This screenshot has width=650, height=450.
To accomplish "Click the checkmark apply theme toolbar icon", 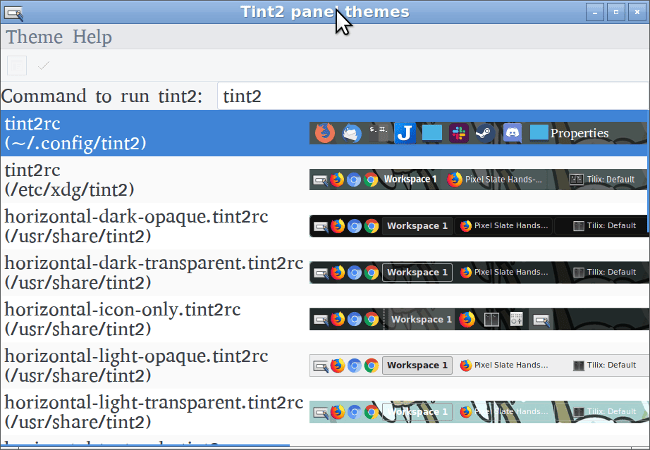I will coord(44,65).
